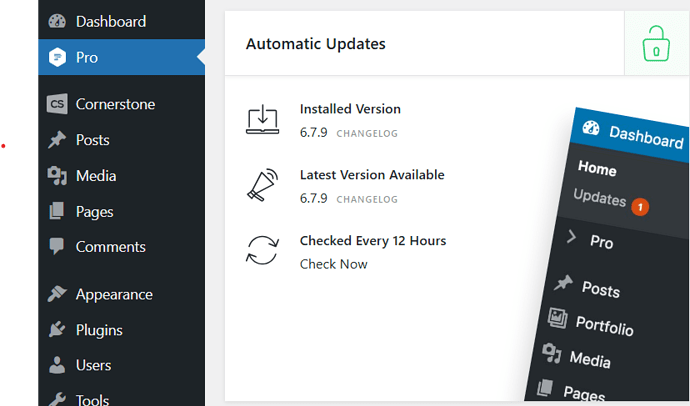The height and width of the screenshot is (406, 690).
Task: Click Check Now to check updates
Action: 333,264
